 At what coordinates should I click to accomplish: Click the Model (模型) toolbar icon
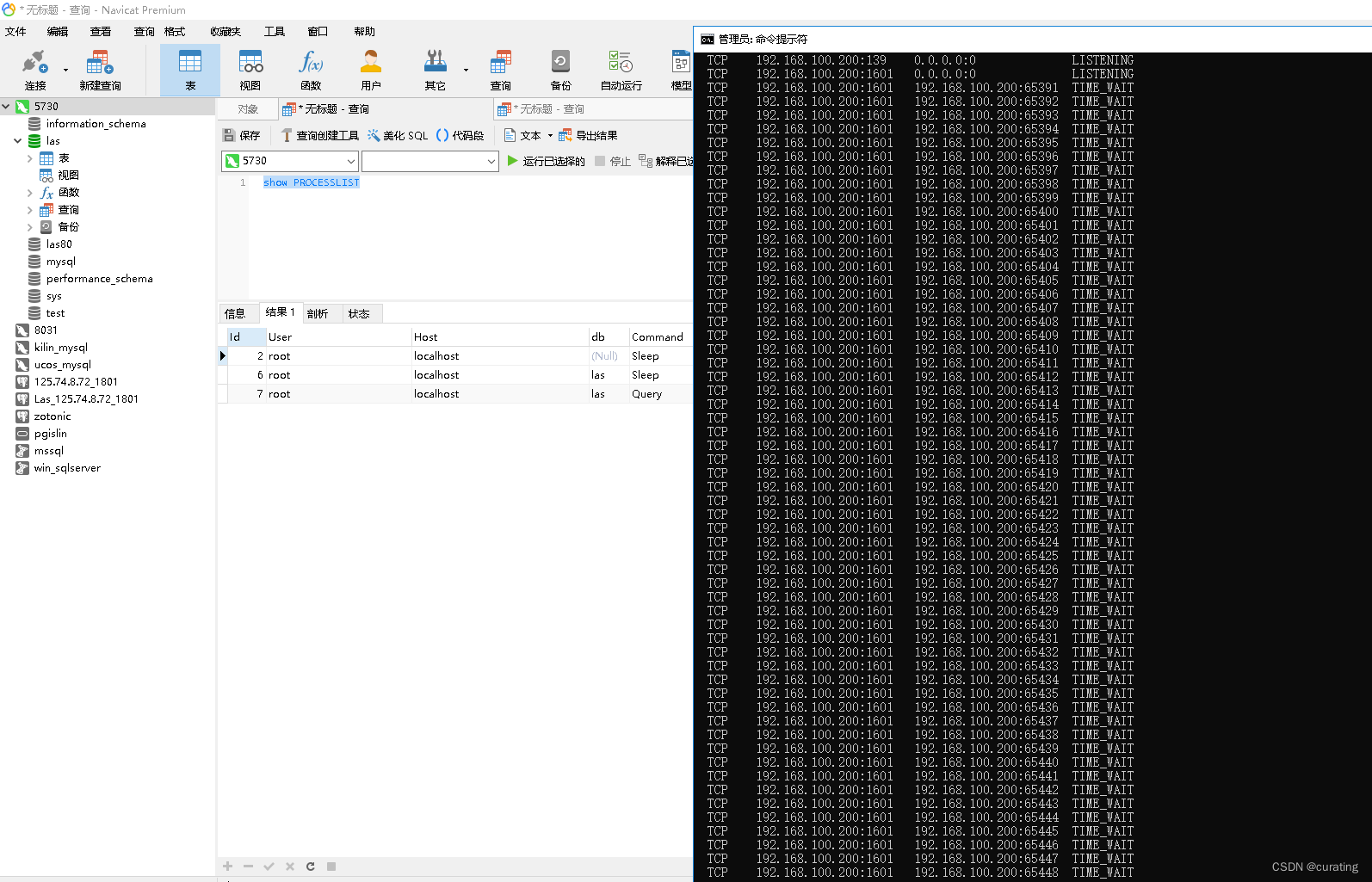681,70
